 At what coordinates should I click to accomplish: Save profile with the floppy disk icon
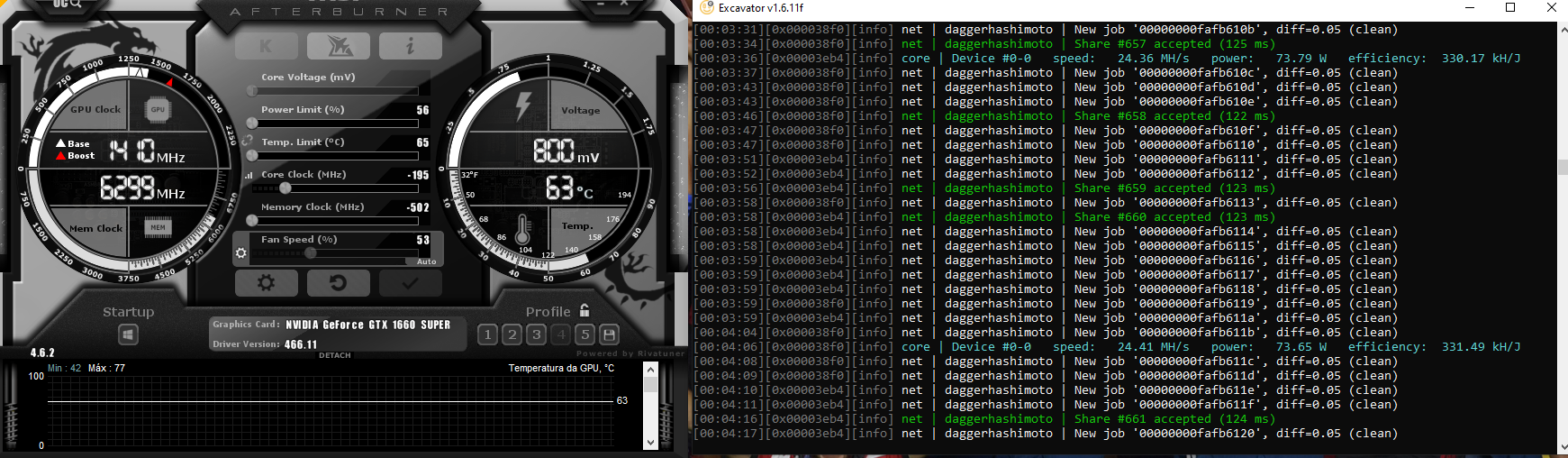609,334
